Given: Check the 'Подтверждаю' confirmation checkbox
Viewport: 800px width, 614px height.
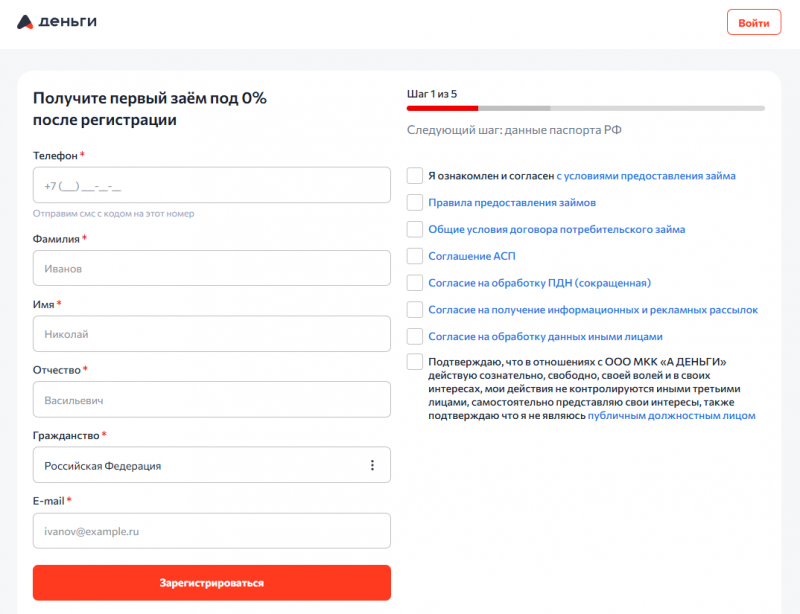Looking at the screenshot, I should click(415, 362).
